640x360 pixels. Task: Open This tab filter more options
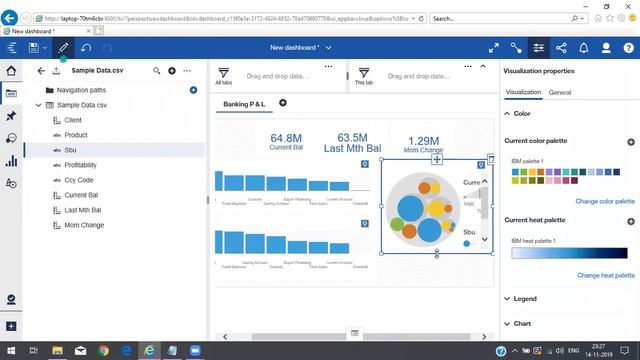click(468, 66)
